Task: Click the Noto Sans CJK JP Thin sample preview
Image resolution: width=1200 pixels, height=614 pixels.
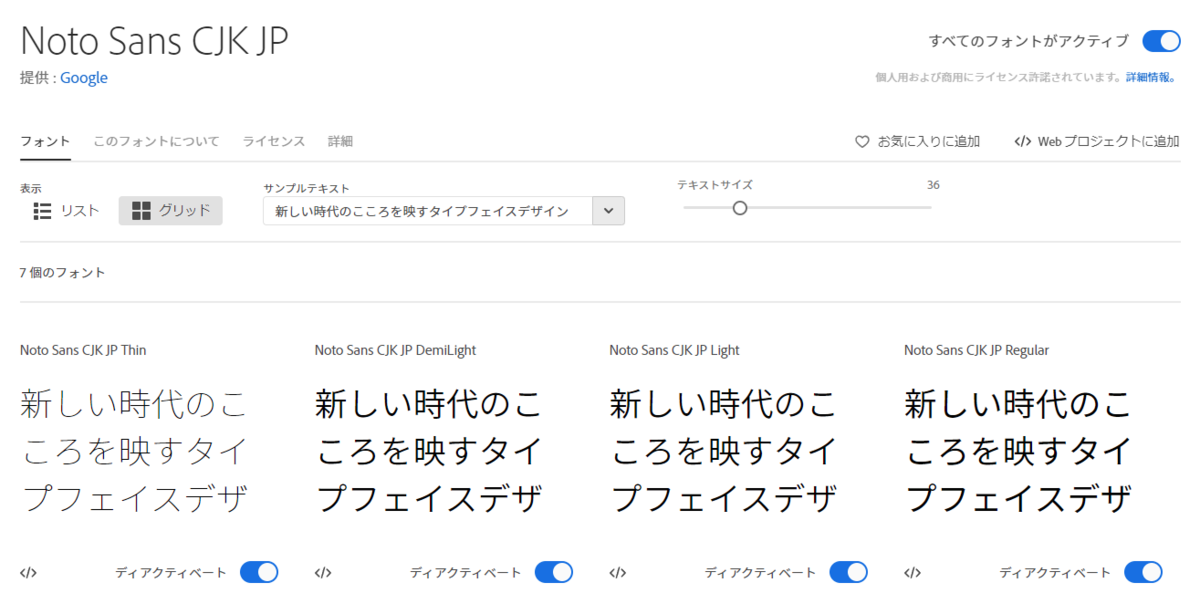Action: (134, 451)
